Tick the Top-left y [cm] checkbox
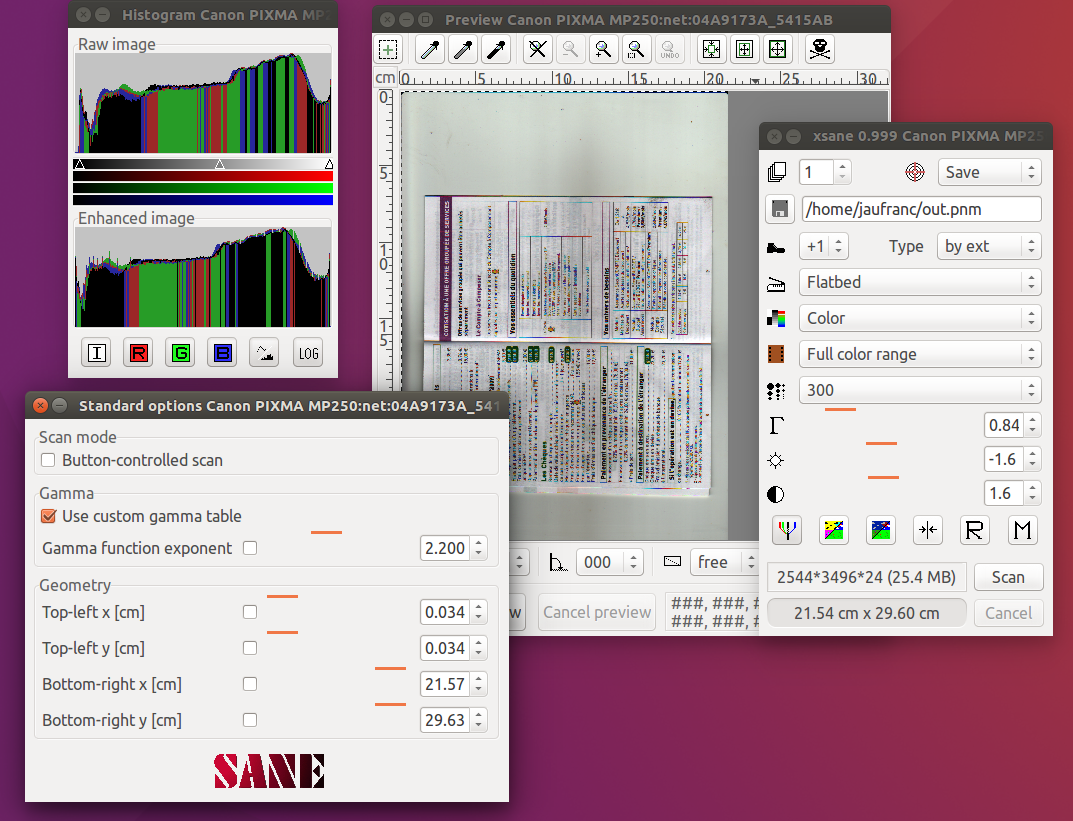This screenshot has height=821, width=1073. pyautogui.click(x=250, y=648)
